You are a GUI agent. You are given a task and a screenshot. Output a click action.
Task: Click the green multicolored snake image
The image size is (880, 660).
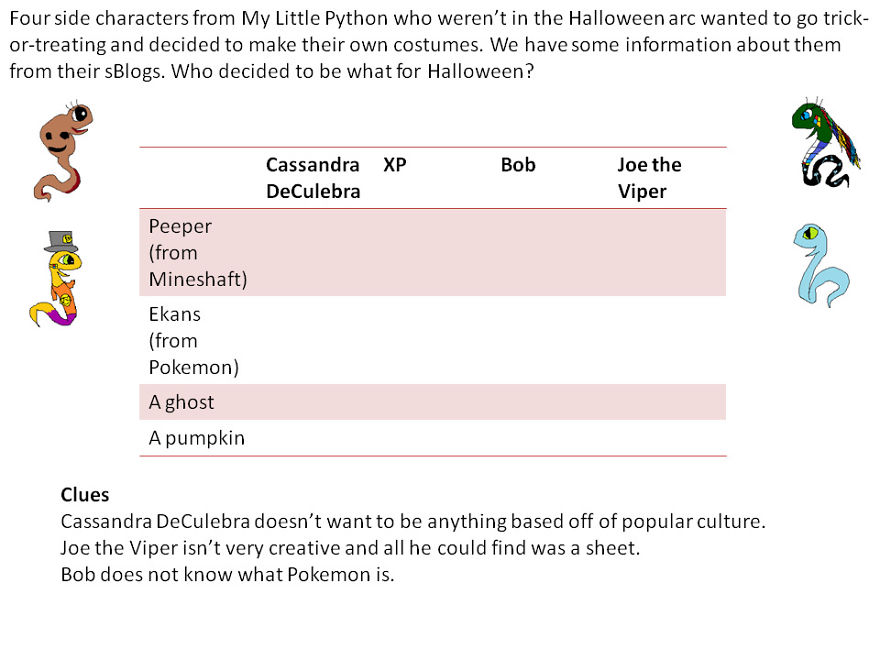(x=826, y=143)
